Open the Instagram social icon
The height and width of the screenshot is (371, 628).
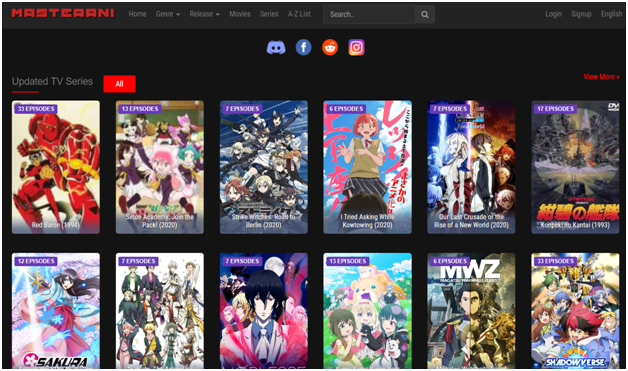pyautogui.click(x=356, y=48)
